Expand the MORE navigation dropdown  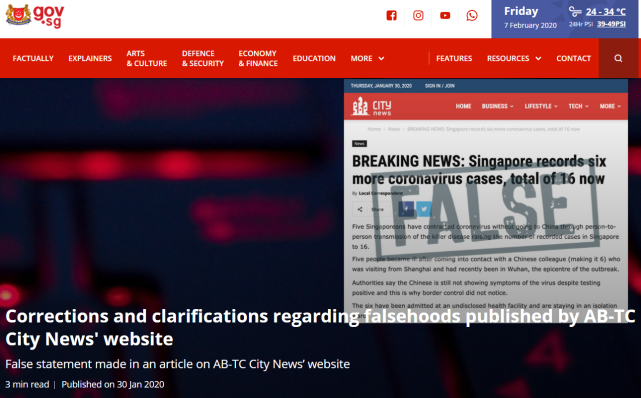pos(367,58)
